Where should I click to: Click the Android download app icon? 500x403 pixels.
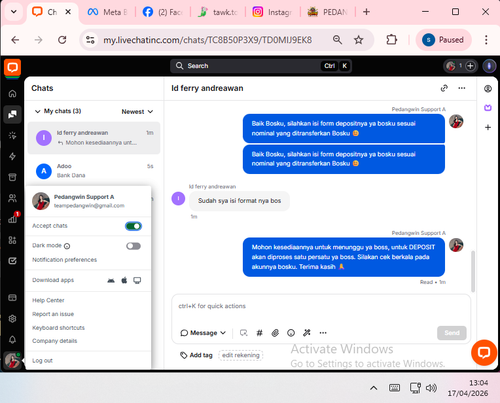(x=111, y=280)
